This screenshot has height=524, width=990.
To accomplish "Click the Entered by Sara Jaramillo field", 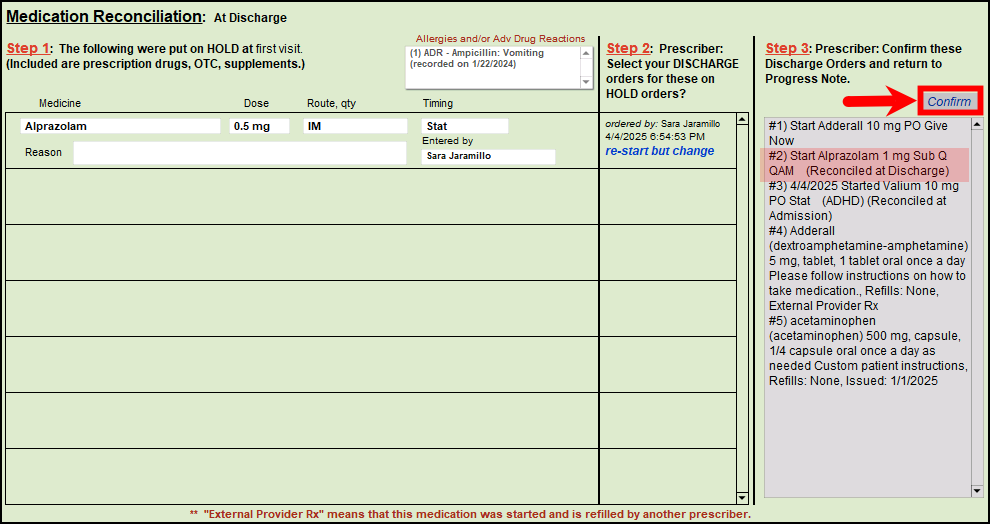I will [x=488, y=157].
